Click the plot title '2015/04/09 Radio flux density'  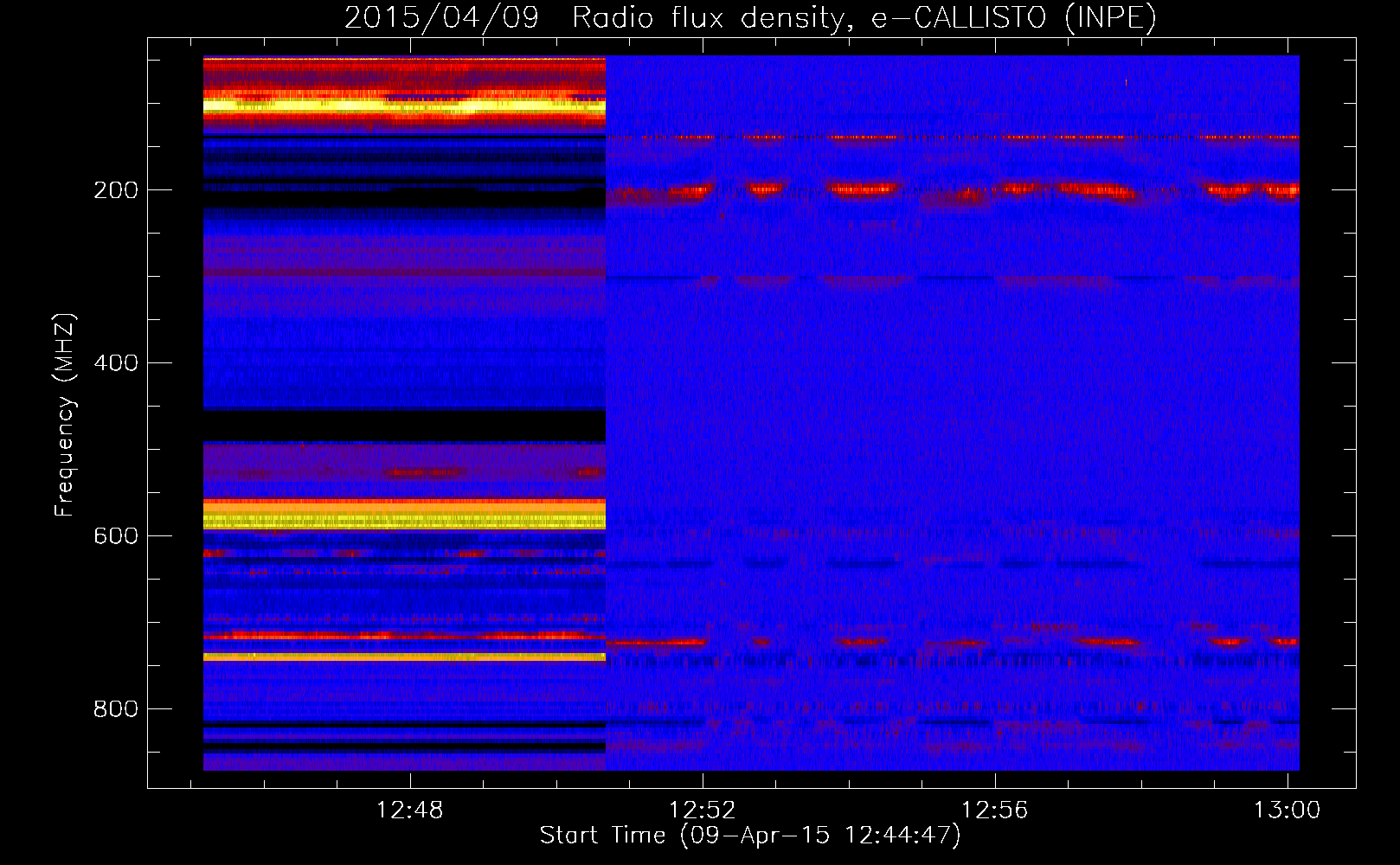tap(750, 18)
